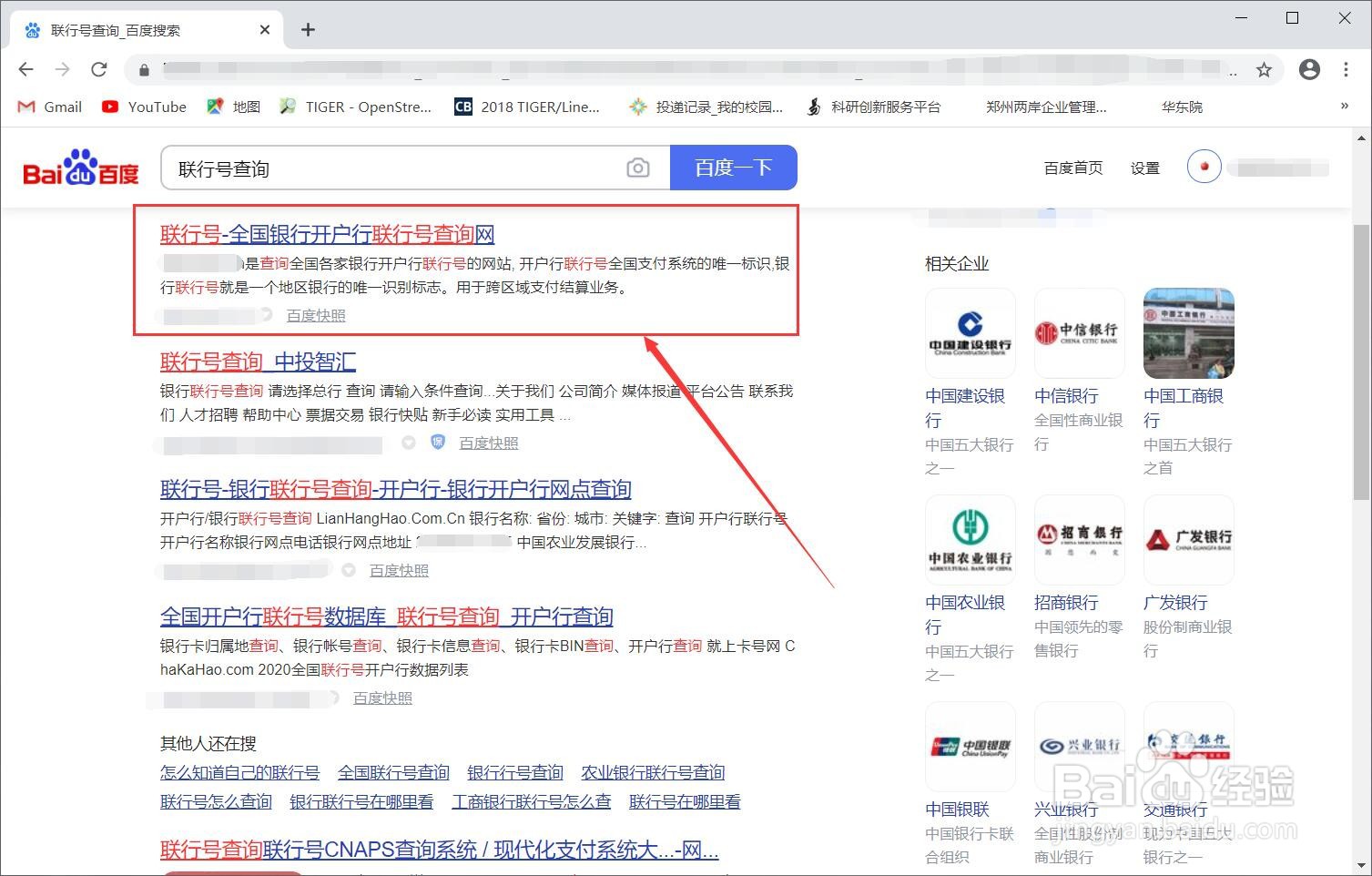The width and height of the screenshot is (1372, 876).
Task: Expand hidden bookmarks with the chevron
Action: (x=1346, y=107)
